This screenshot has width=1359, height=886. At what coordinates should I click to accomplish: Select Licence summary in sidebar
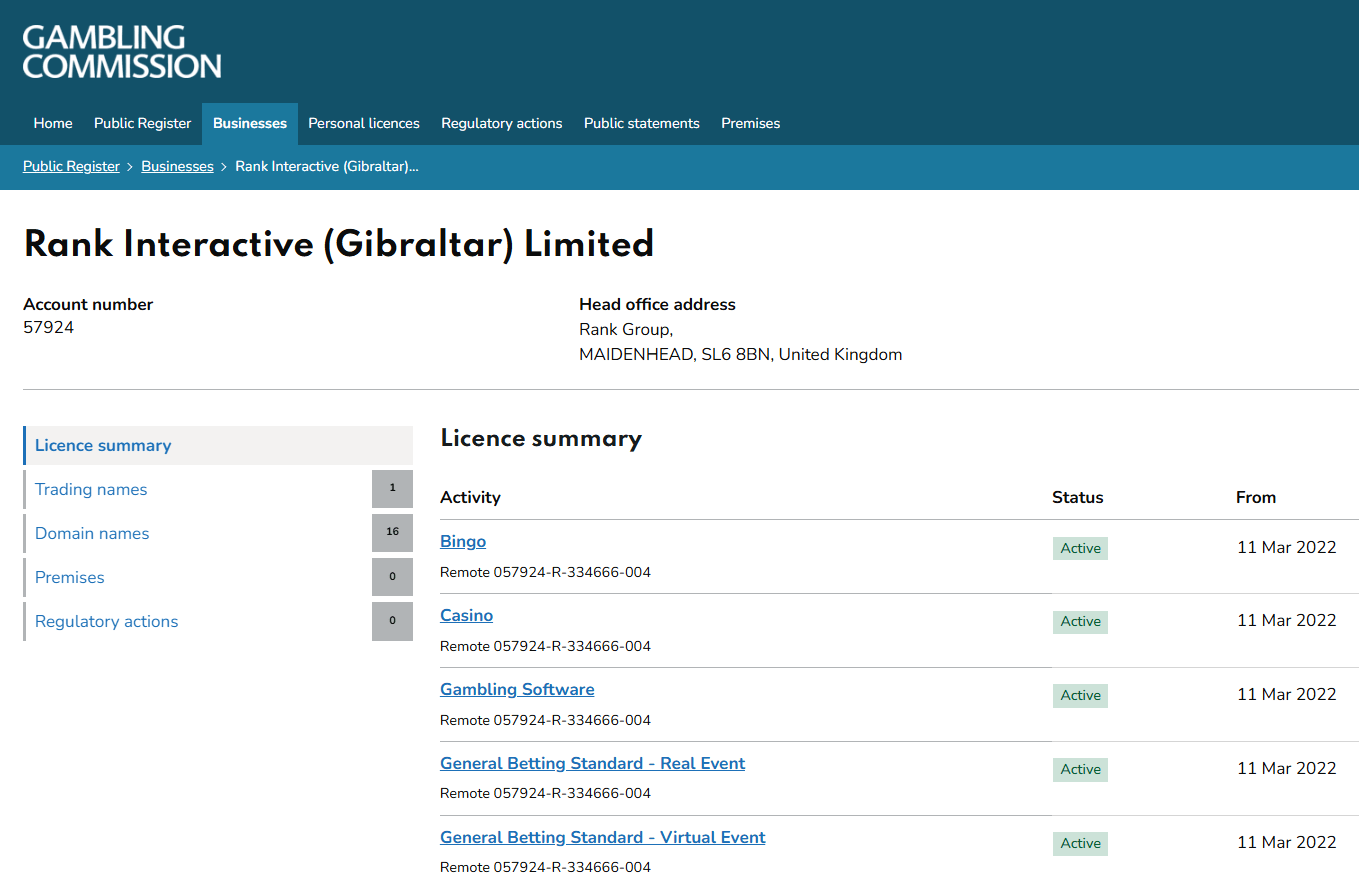[x=218, y=445]
